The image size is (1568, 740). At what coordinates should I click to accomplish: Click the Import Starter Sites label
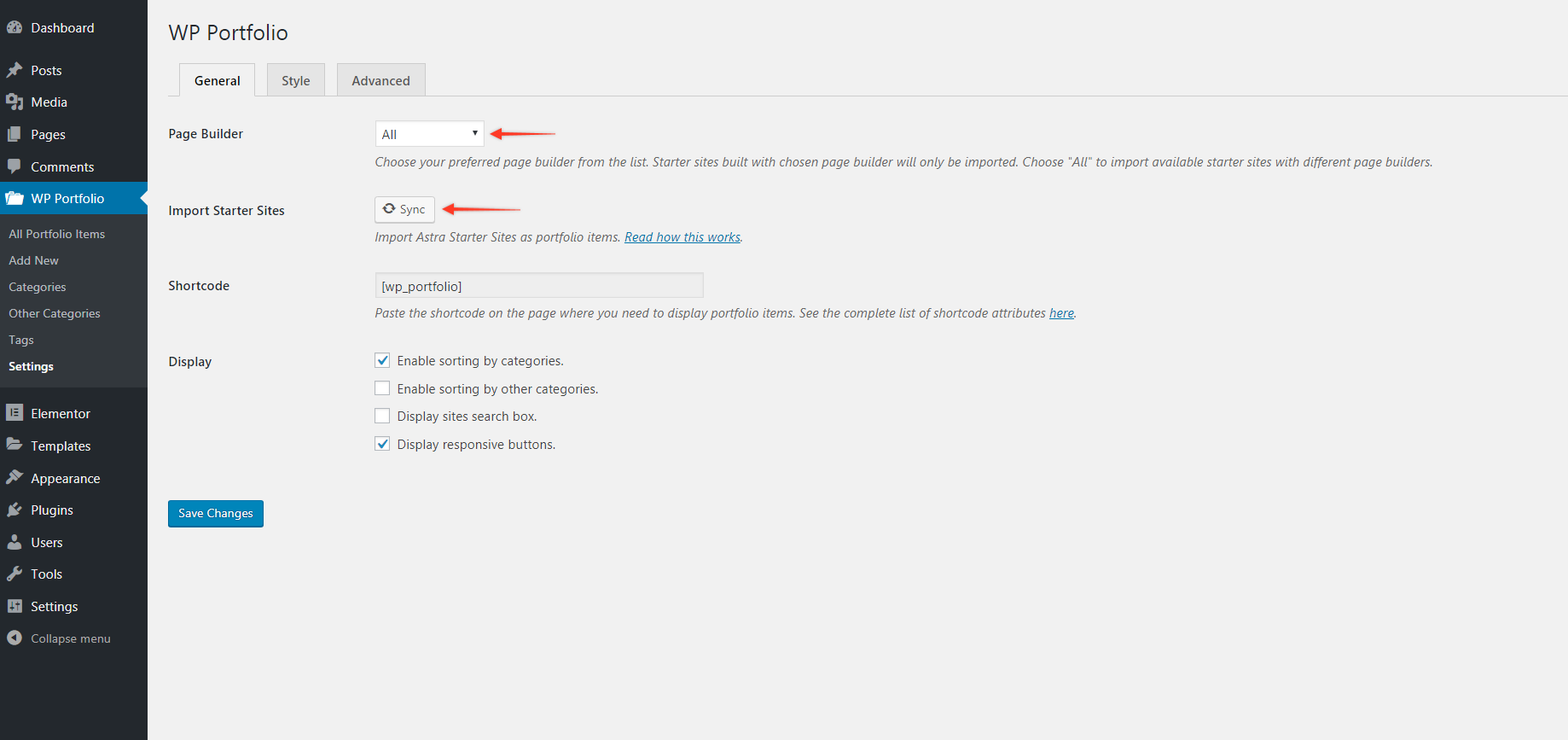point(227,211)
